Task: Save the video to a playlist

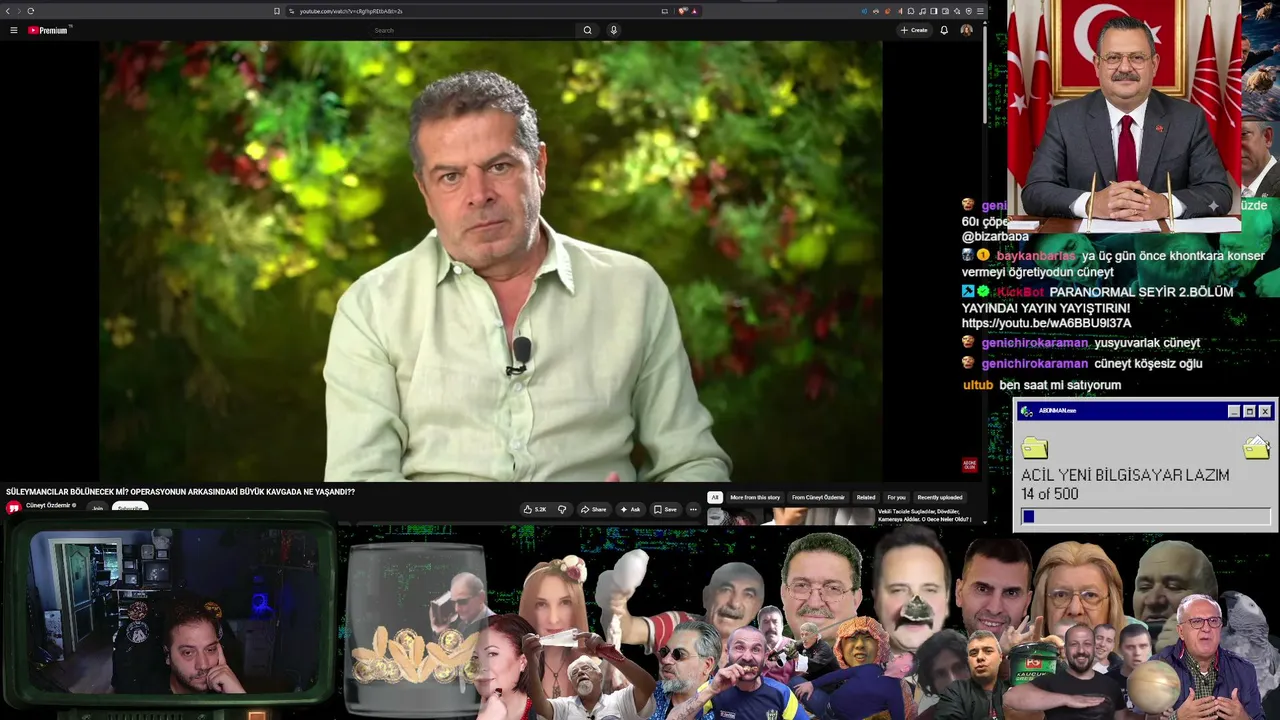Action: coord(665,509)
